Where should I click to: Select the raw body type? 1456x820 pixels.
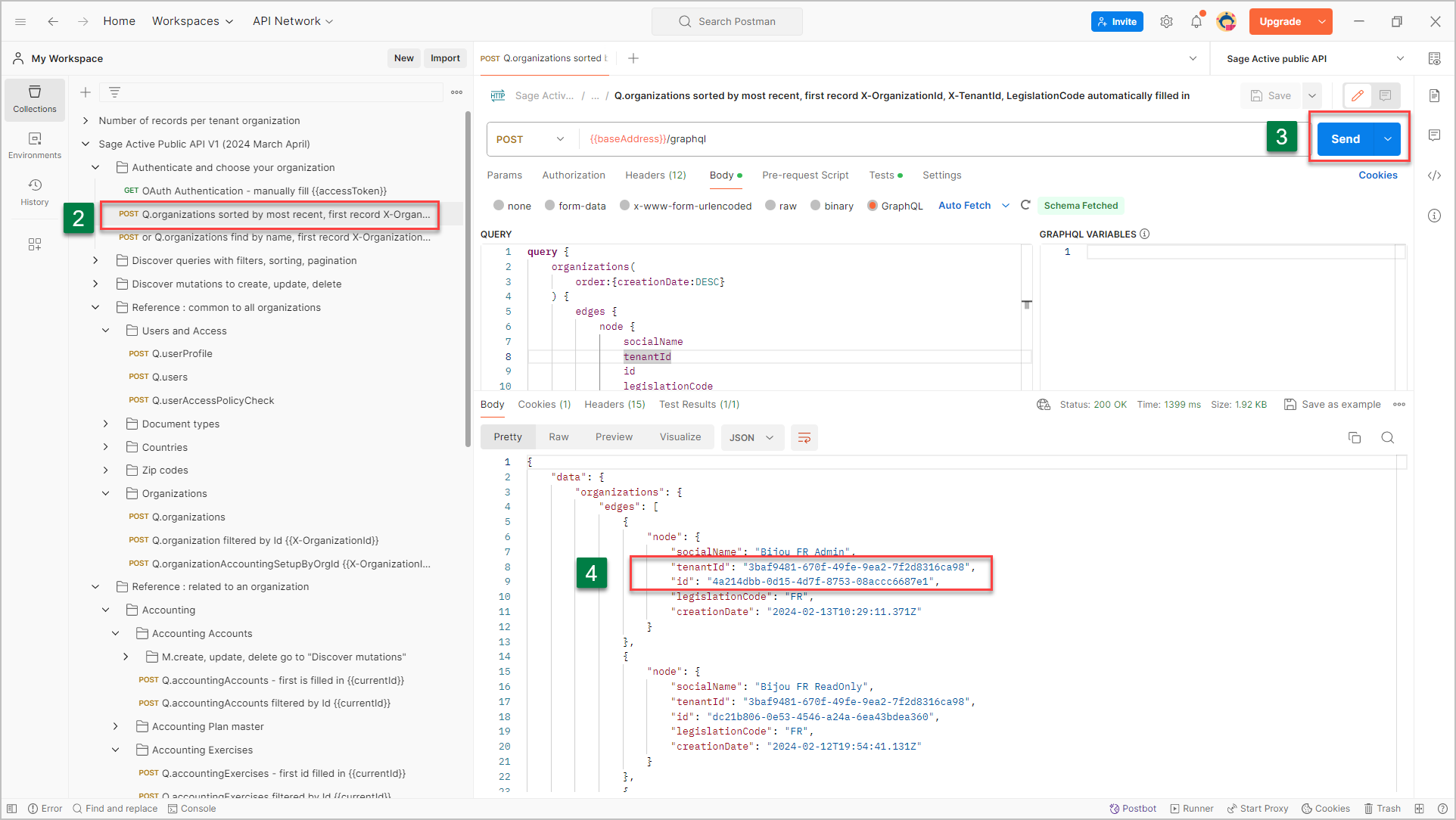[780, 206]
